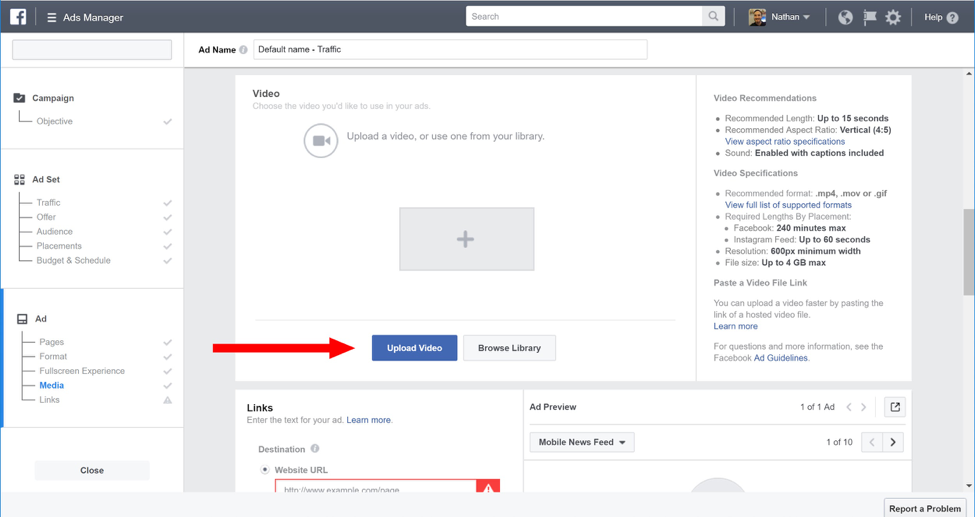Click the Media step checkmark

pyautogui.click(x=167, y=386)
